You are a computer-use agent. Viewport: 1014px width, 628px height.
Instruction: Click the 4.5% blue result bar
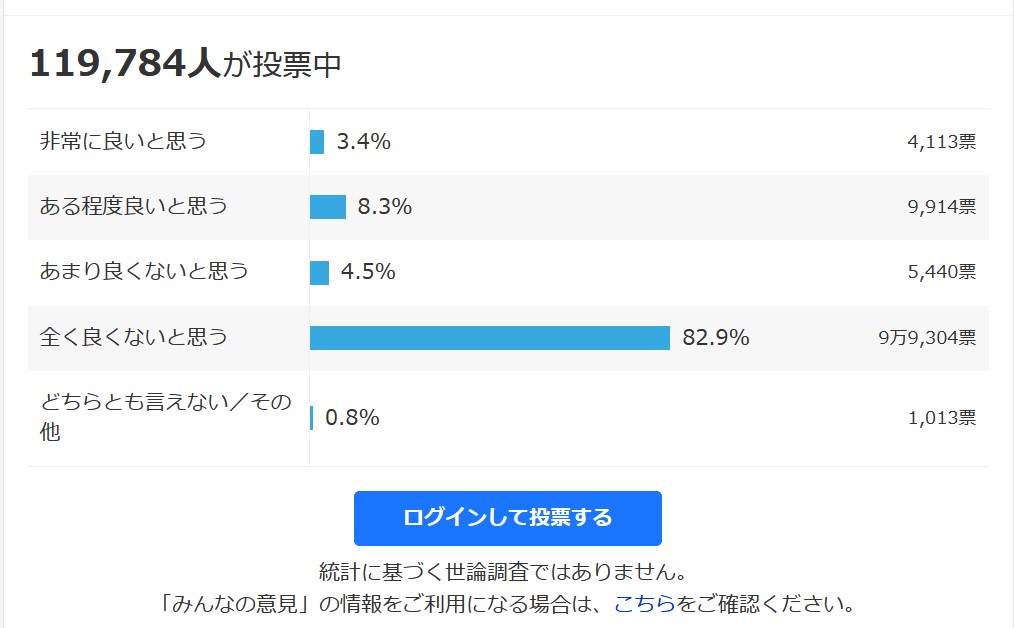coord(319,272)
